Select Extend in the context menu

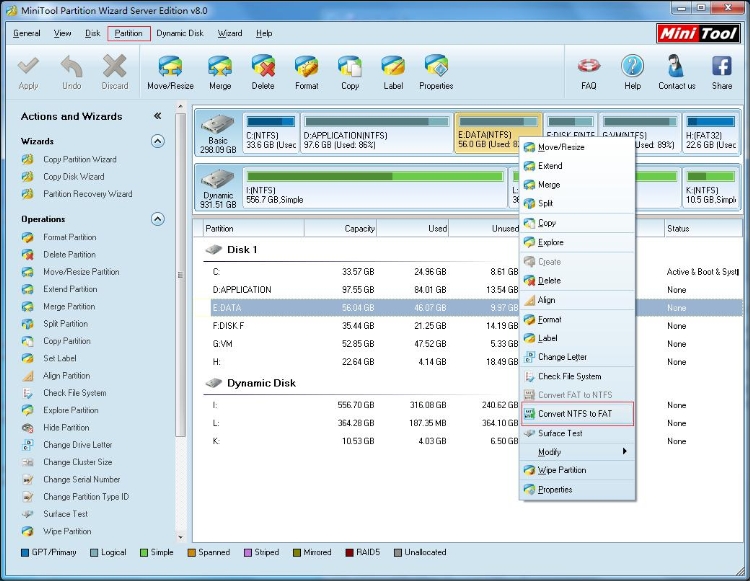(577, 166)
